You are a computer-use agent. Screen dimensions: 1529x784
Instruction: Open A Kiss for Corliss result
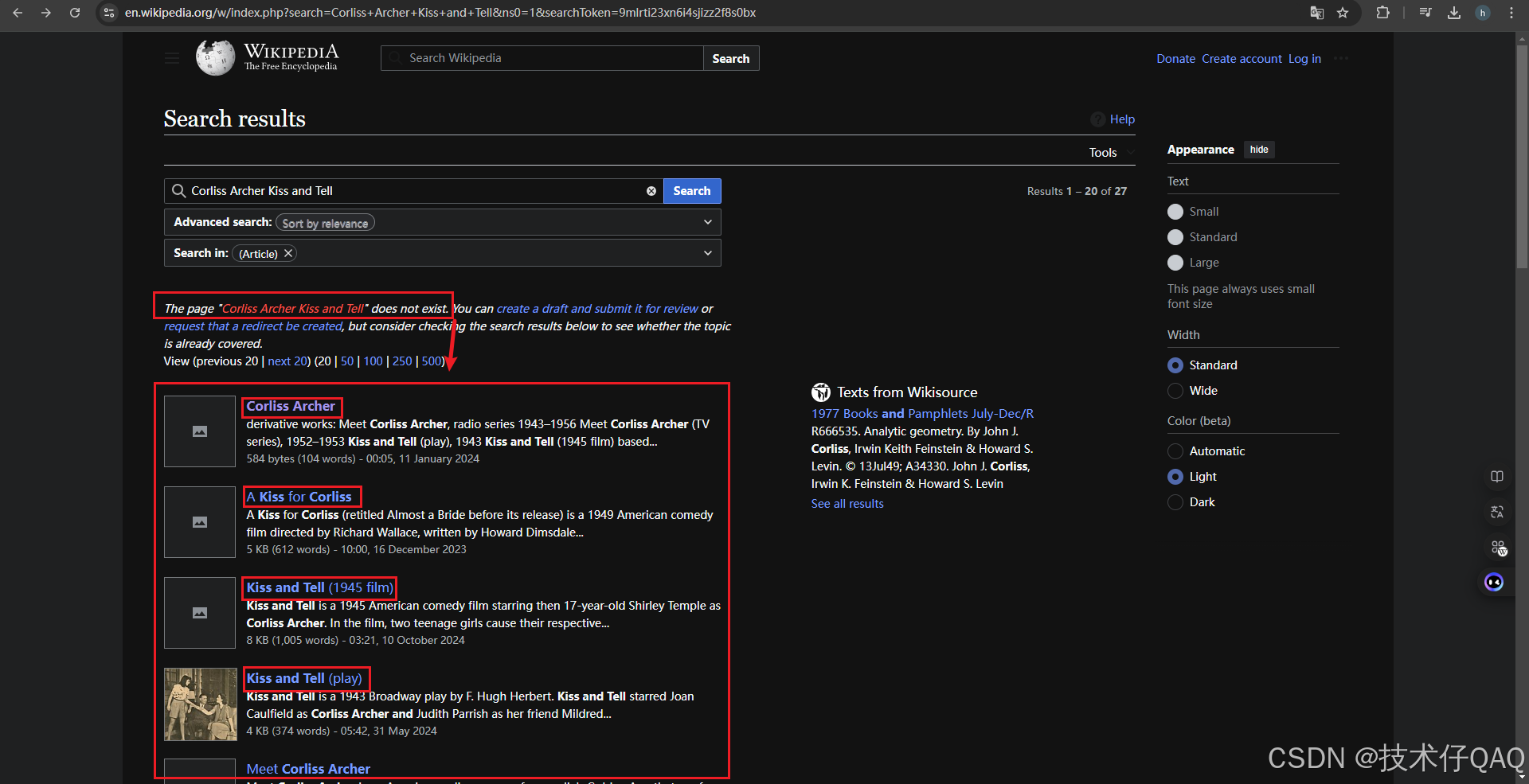(x=299, y=497)
